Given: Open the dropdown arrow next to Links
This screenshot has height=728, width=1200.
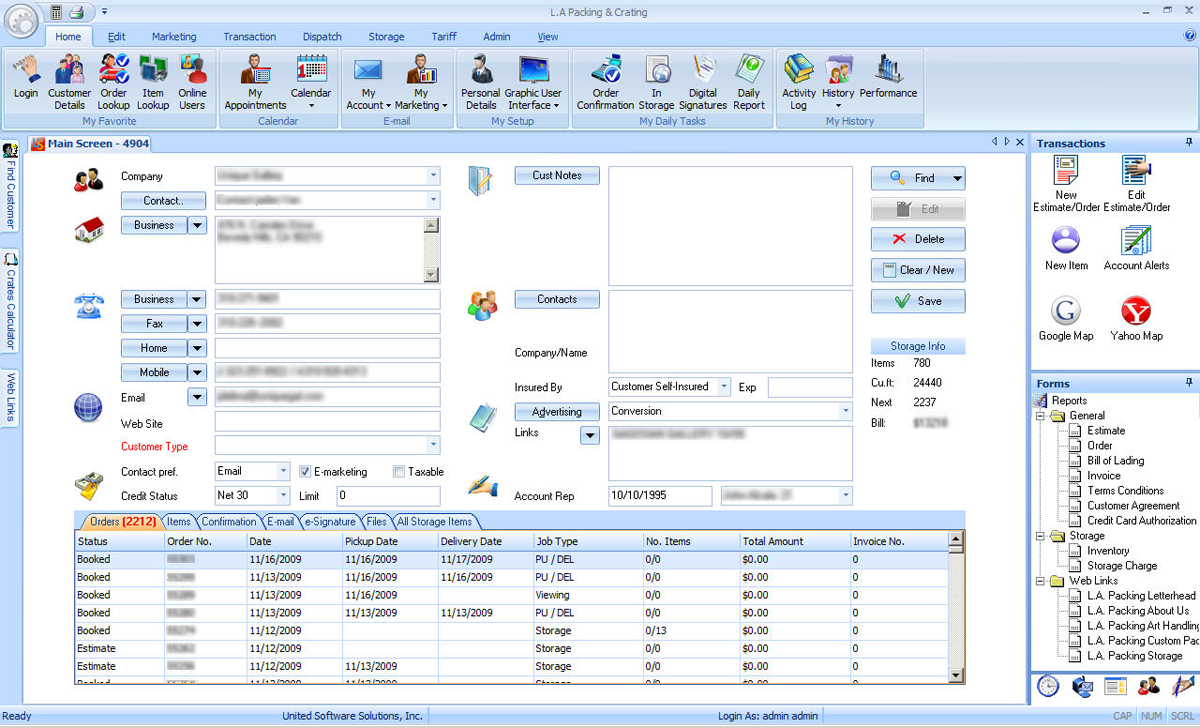Looking at the screenshot, I should pos(590,435).
